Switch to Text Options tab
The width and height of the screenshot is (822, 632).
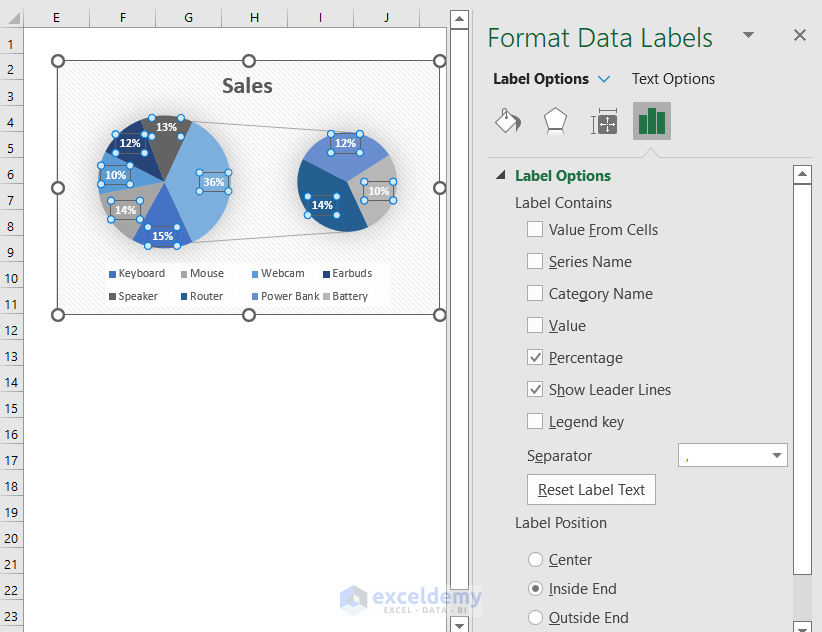pyautogui.click(x=673, y=79)
